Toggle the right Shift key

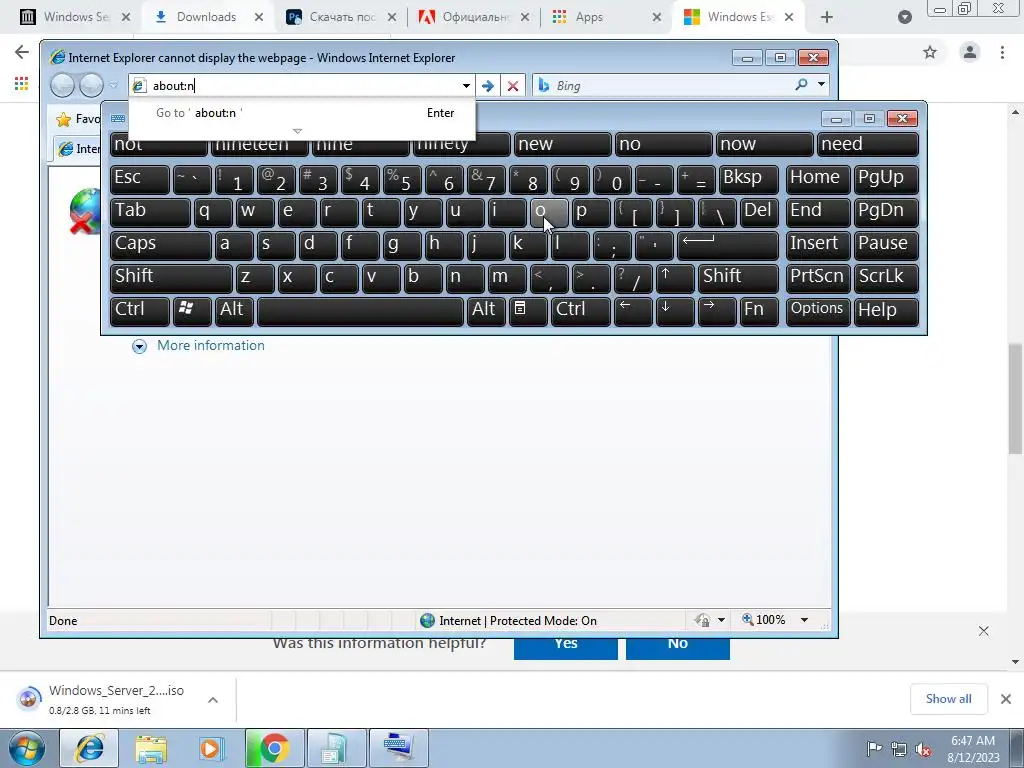[x=739, y=278]
